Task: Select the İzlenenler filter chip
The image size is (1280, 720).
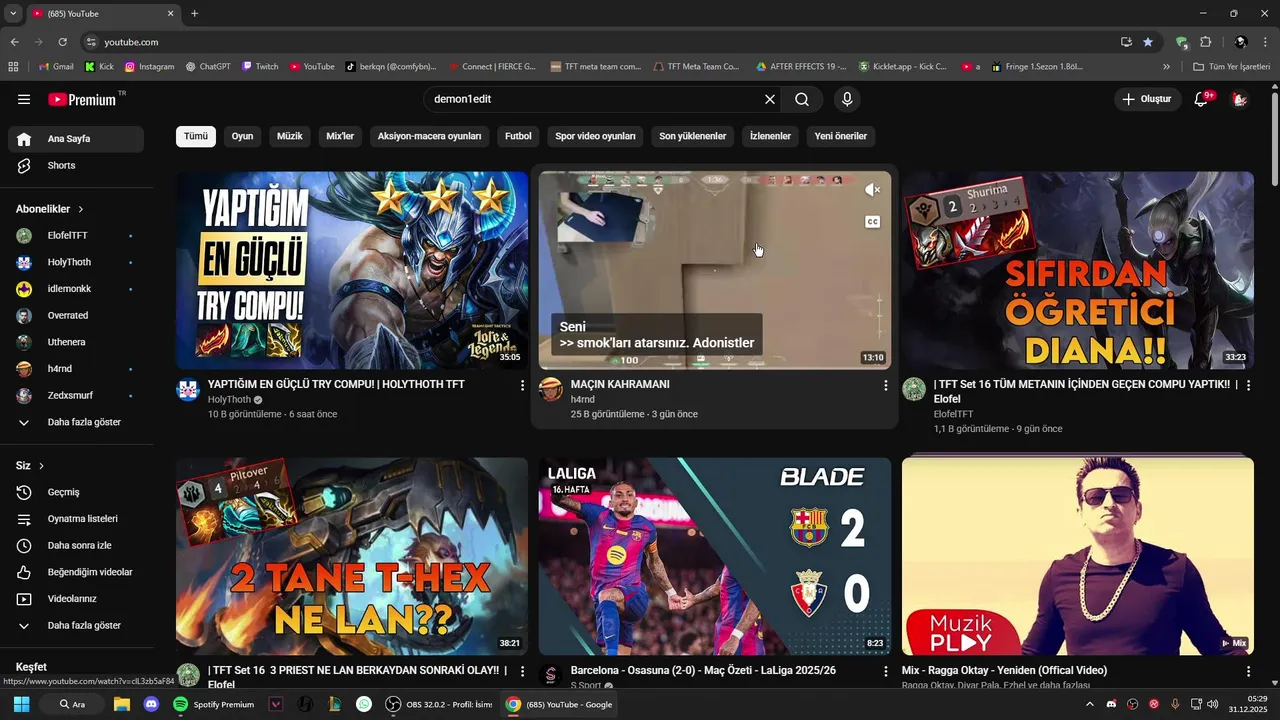Action: pos(770,136)
